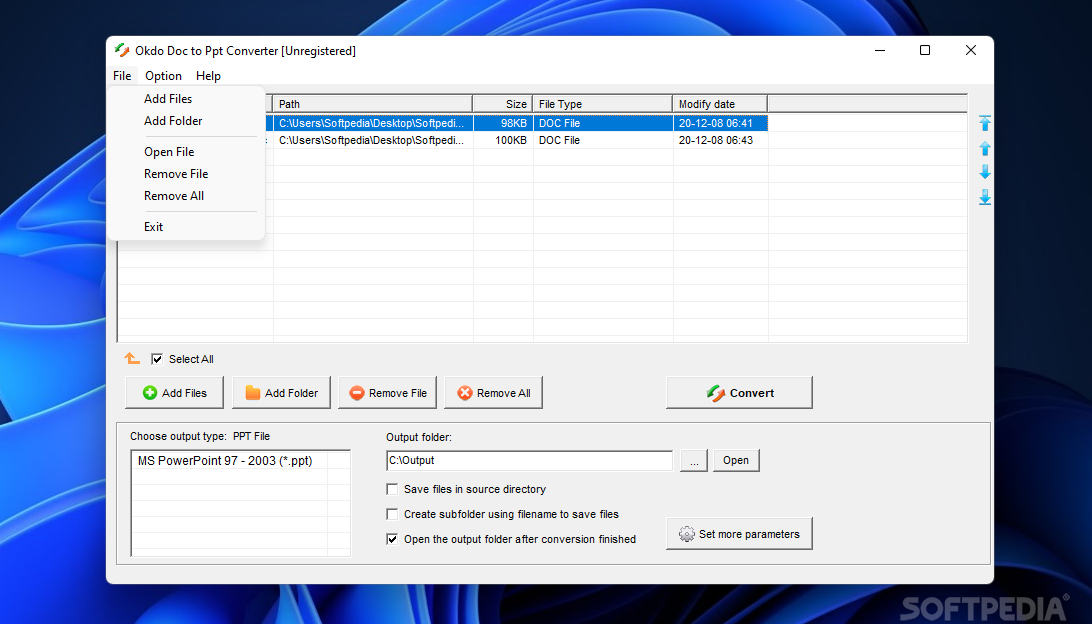Viewport: 1092px width, 636px height.
Task: Choose Add Folder from File menu
Action: [173, 121]
